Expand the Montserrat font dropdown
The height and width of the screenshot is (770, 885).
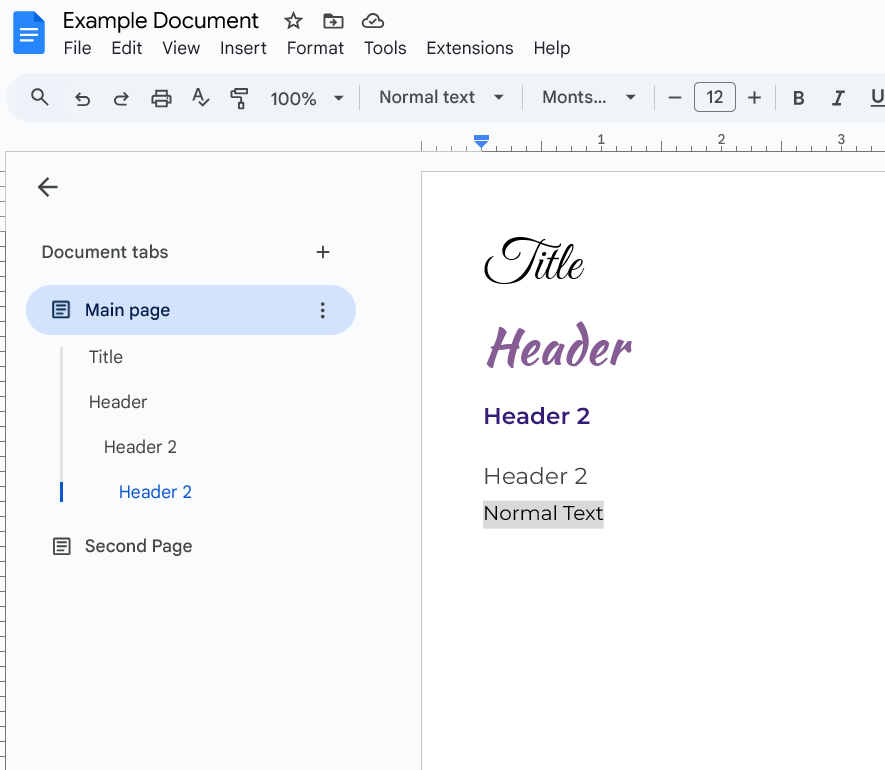pyautogui.click(x=588, y=97)
